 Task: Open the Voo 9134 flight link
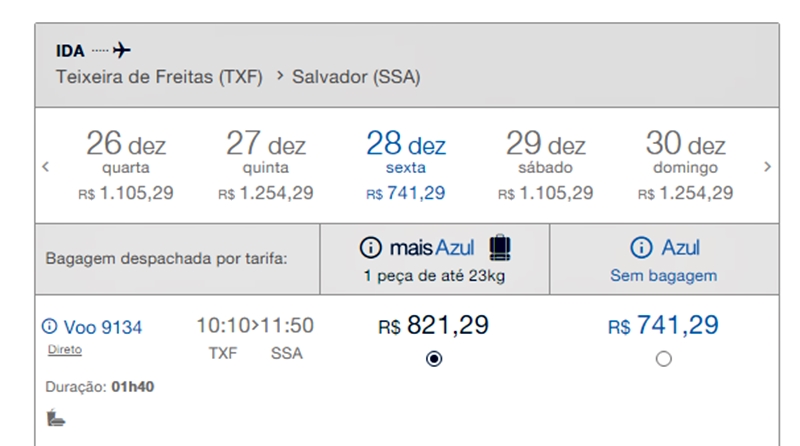point(103,327)
